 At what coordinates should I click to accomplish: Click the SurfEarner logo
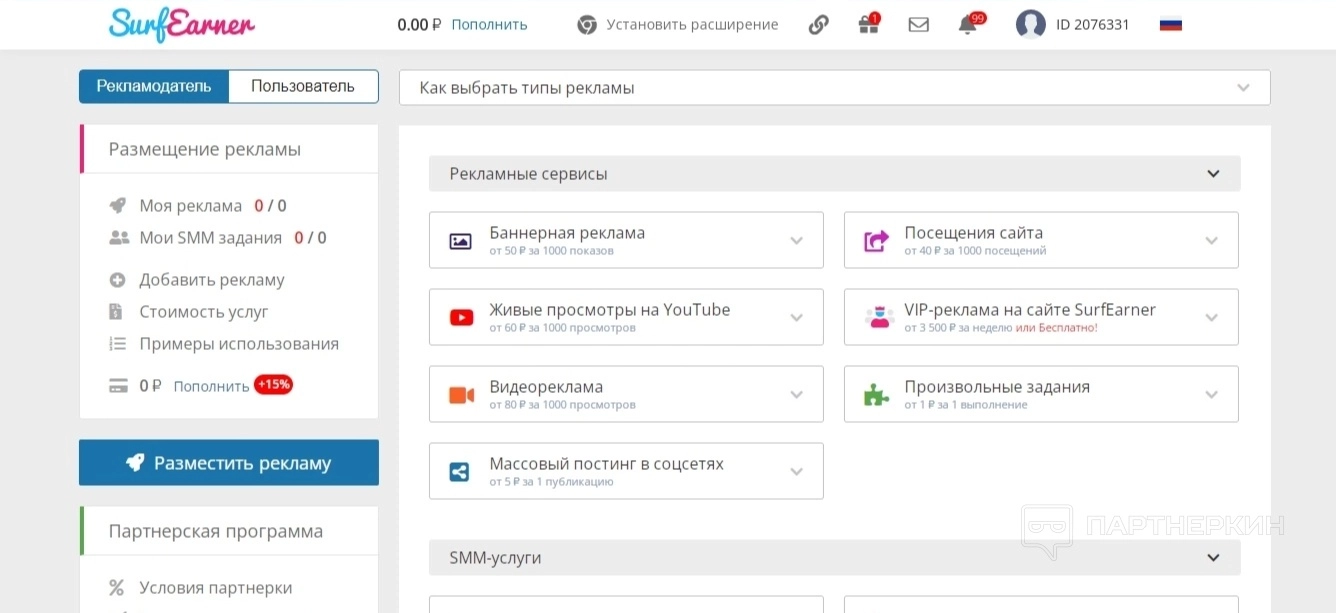(182, 23)
